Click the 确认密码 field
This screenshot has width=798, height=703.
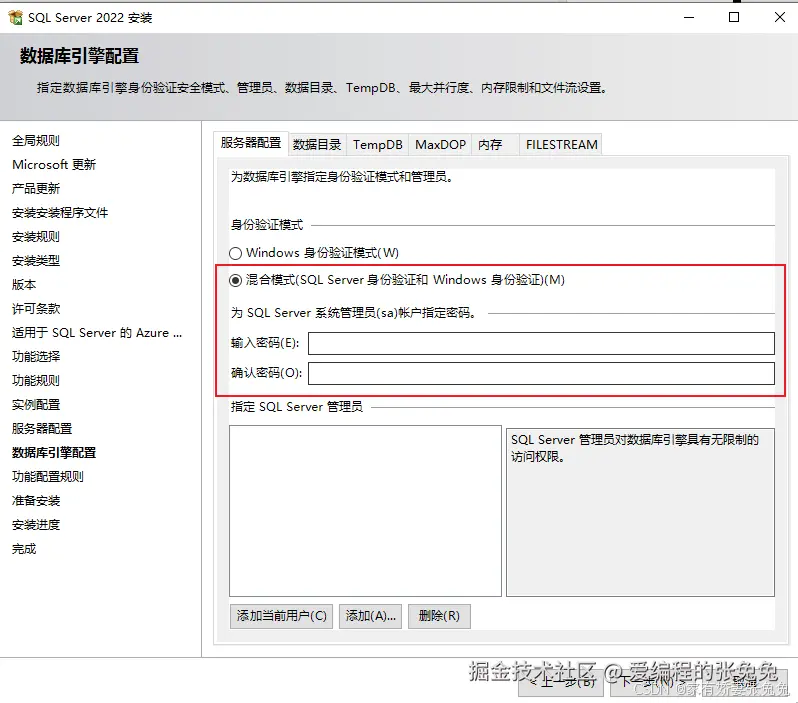point(541,373)
